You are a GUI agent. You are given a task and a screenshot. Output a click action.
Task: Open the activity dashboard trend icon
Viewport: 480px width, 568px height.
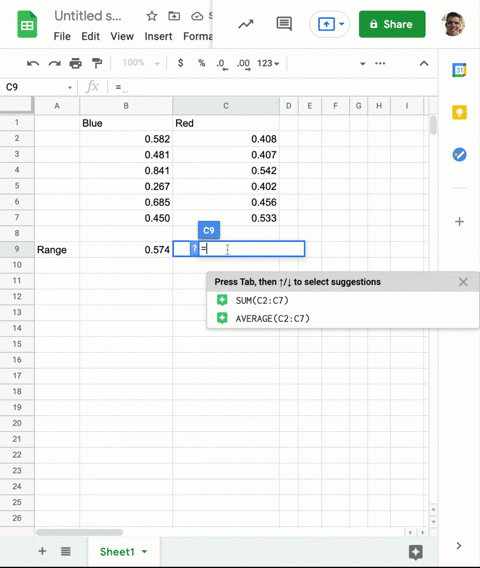pos(246,24)
